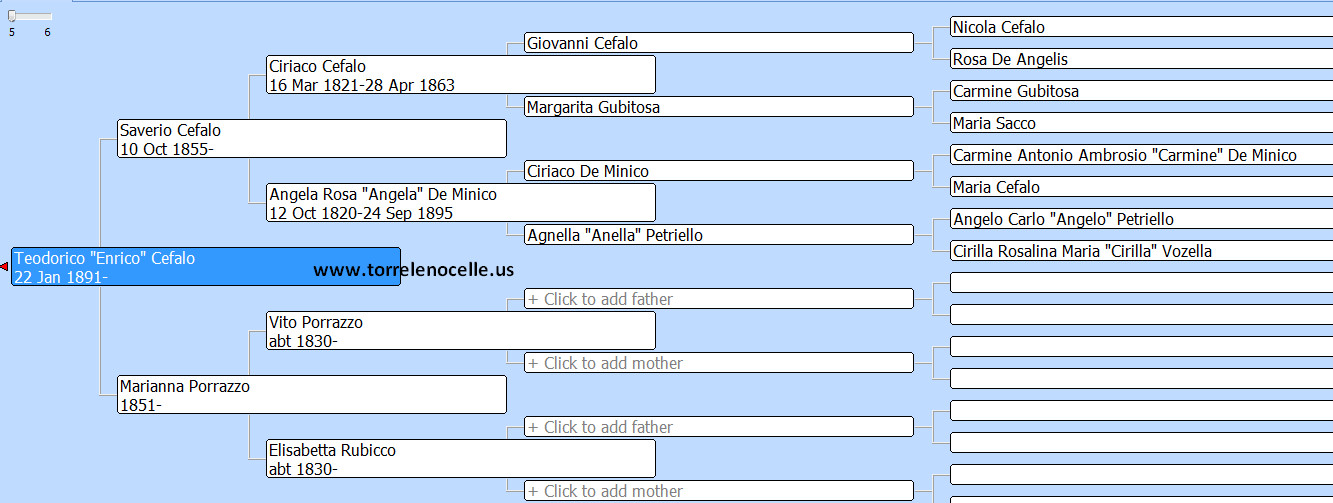Select Angela Rosa "Angela" De Minico
The height and width of the screenshot is (503, 1333).
(x=460, y=203)
